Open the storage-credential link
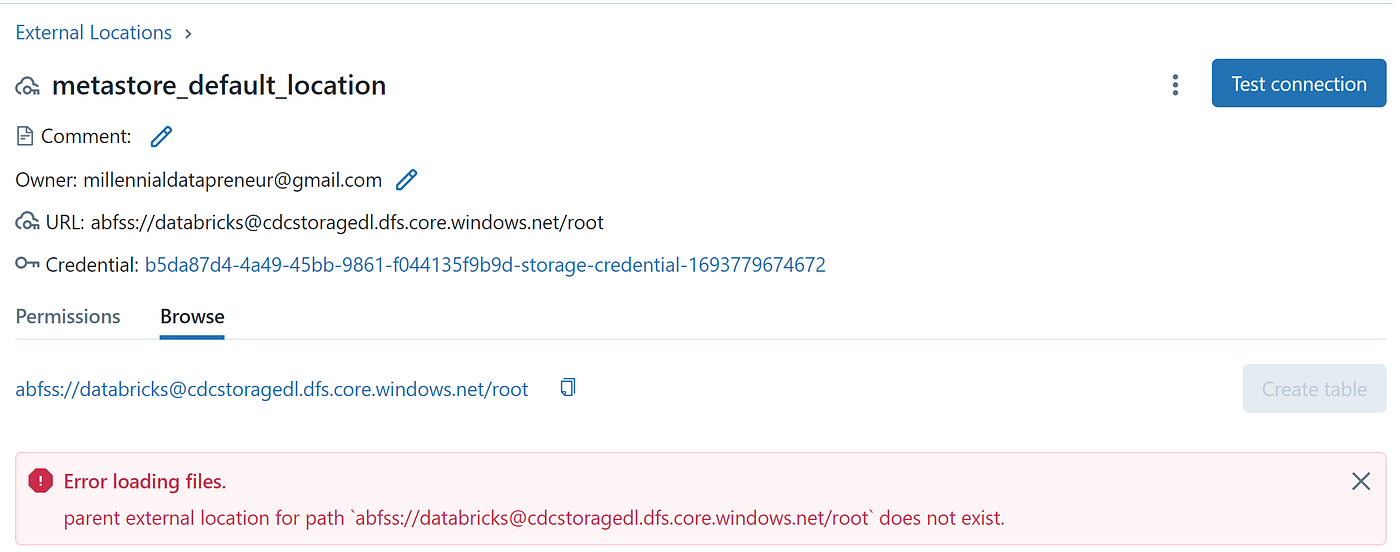This screenshot has height=552, width=1400. point(485,265)
